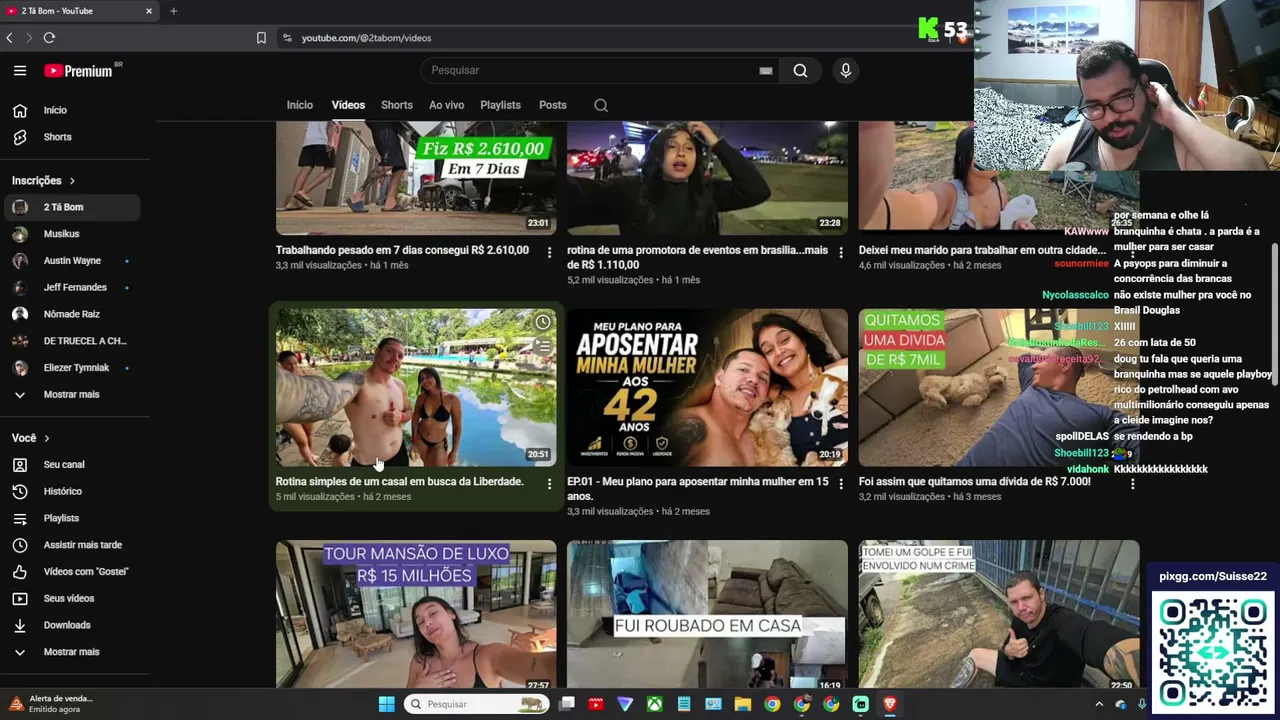Add 'Rotina simples de um casal' to watch later
1280x720 pixels.
(542, 322)
